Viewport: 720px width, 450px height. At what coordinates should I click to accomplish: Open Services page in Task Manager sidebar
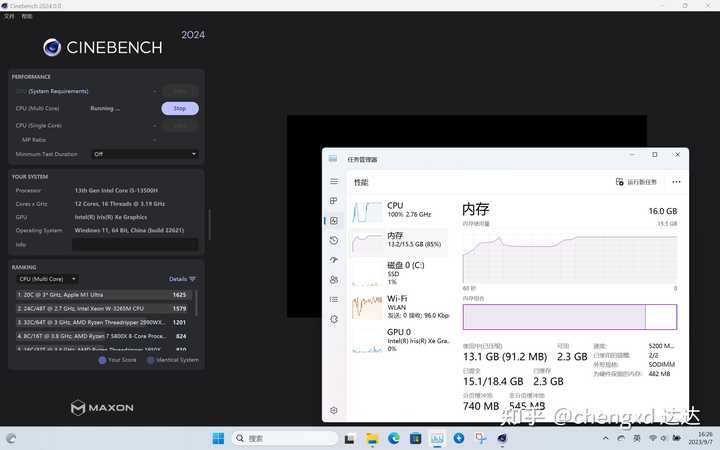tap(334, 319)
